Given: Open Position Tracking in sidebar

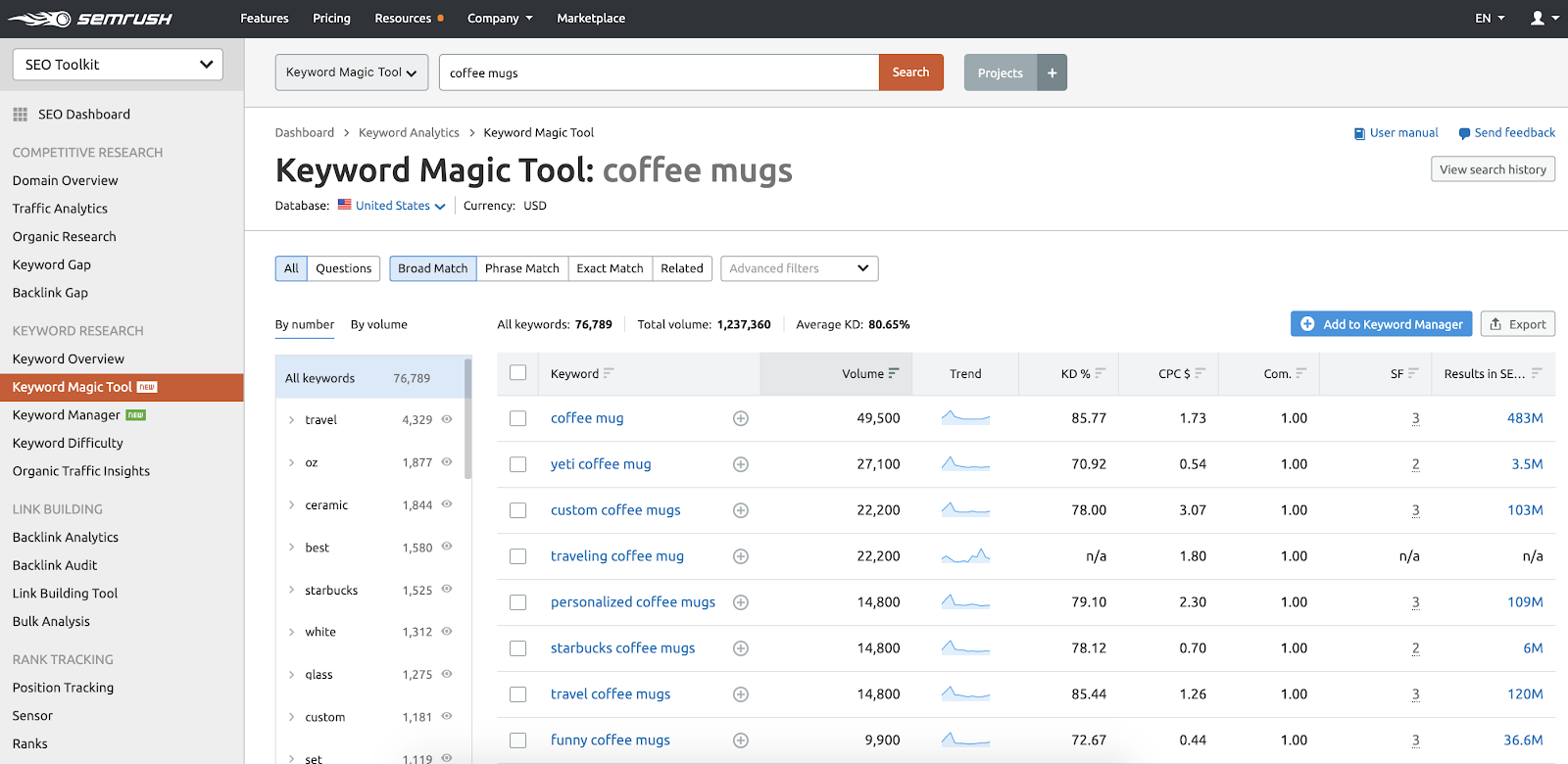Looking at the screenshot, I should [64, 688].
